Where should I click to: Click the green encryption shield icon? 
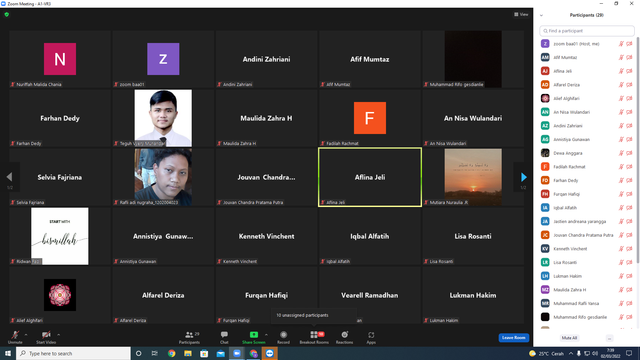(7, 14)
